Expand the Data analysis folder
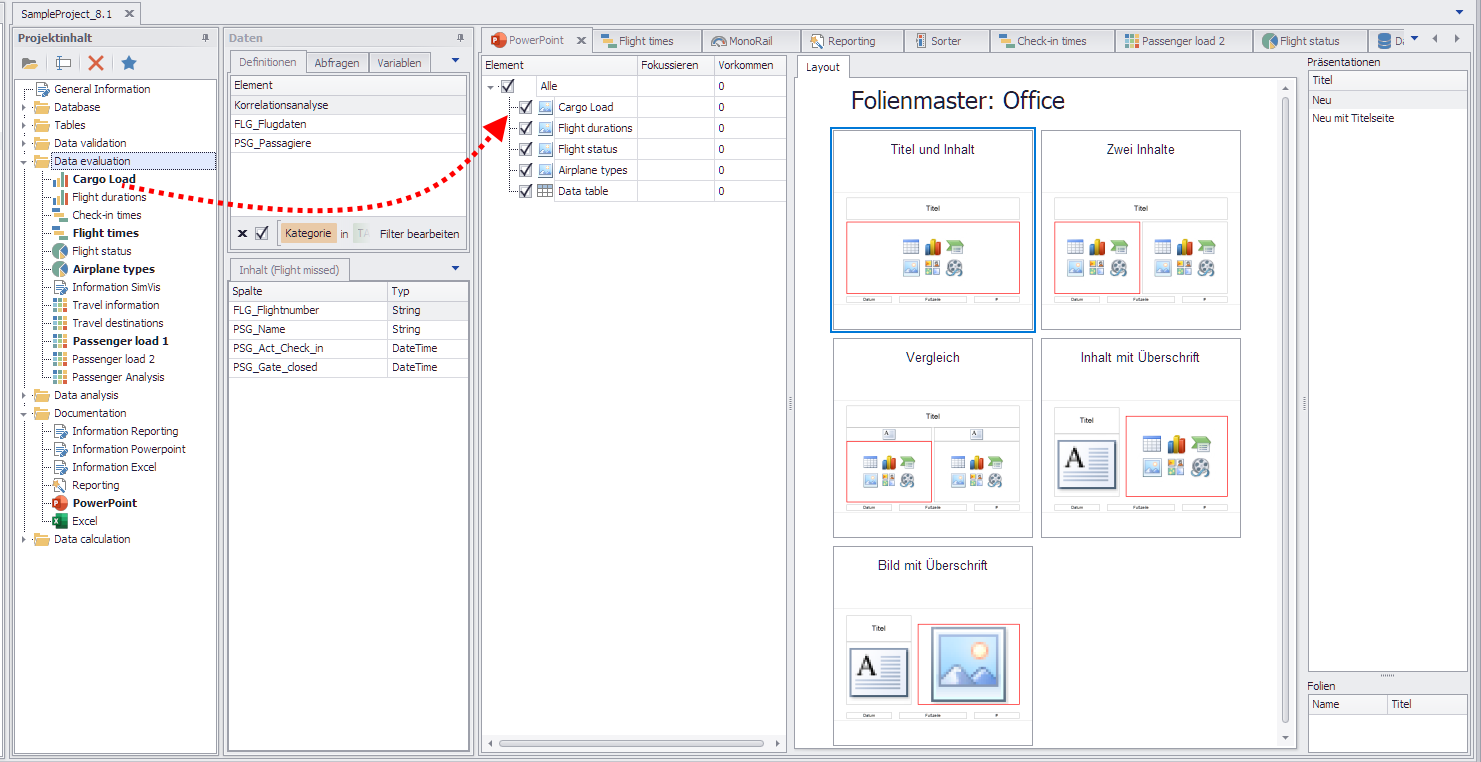 click(x=24, y=395)
